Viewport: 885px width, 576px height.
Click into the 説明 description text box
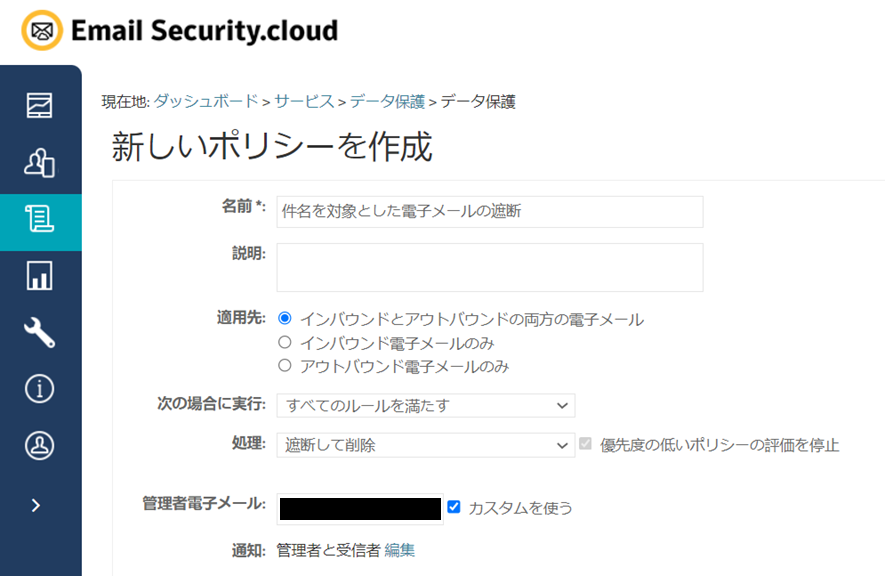[489, 267]
